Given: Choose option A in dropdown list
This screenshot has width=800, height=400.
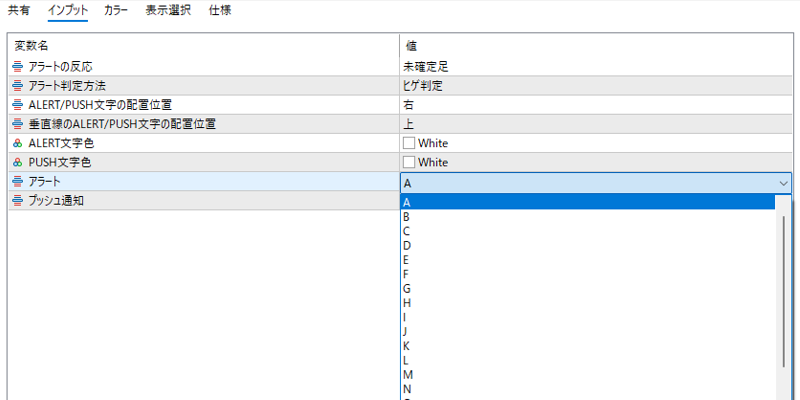Looking at the screenshot, I should coord(588,203).
